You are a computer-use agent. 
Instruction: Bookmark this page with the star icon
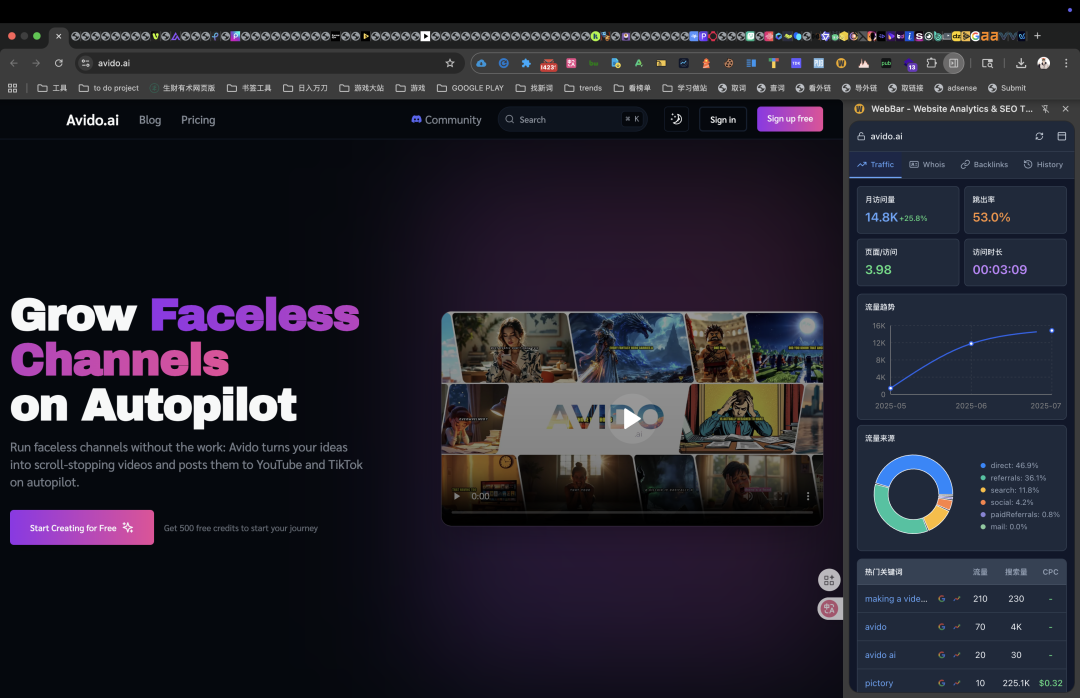450,63
